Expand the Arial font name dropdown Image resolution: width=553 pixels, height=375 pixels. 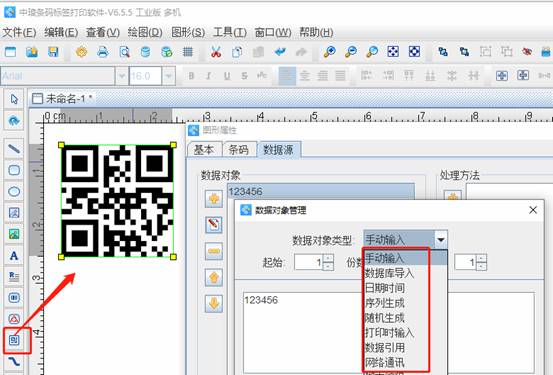(x=121, y=76)
